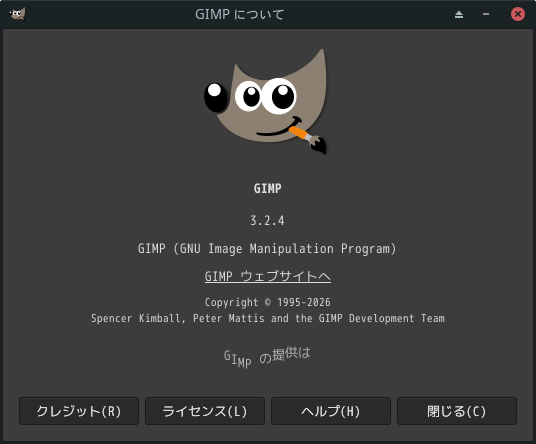
Task: Show the ライセンス(L) license information
Action: [x=205, y=411]
